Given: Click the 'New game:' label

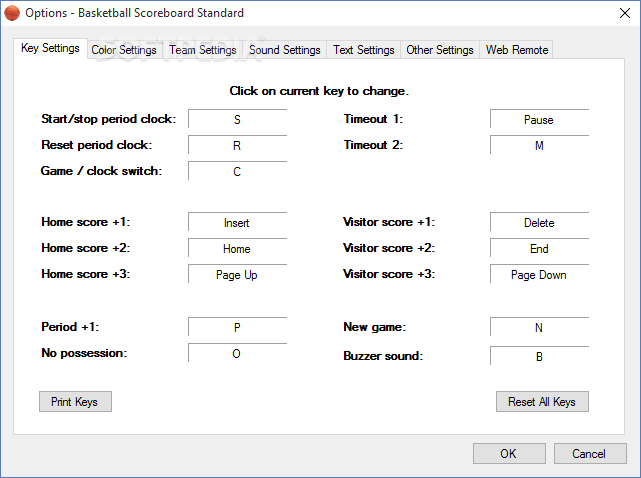Looking at the screenshot, I should pyautogui.click(x=374, y=327).
